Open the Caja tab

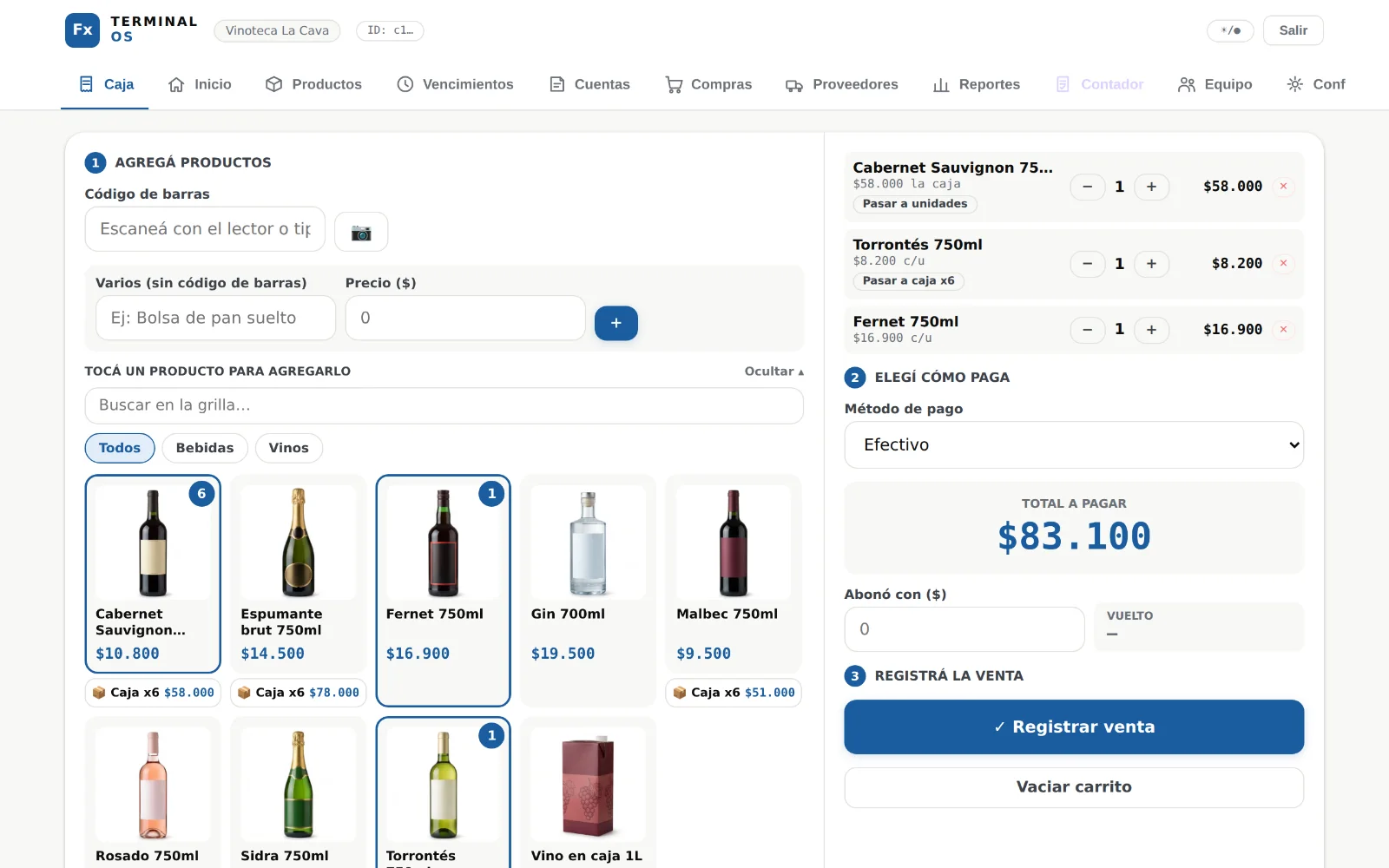point(105,84)
